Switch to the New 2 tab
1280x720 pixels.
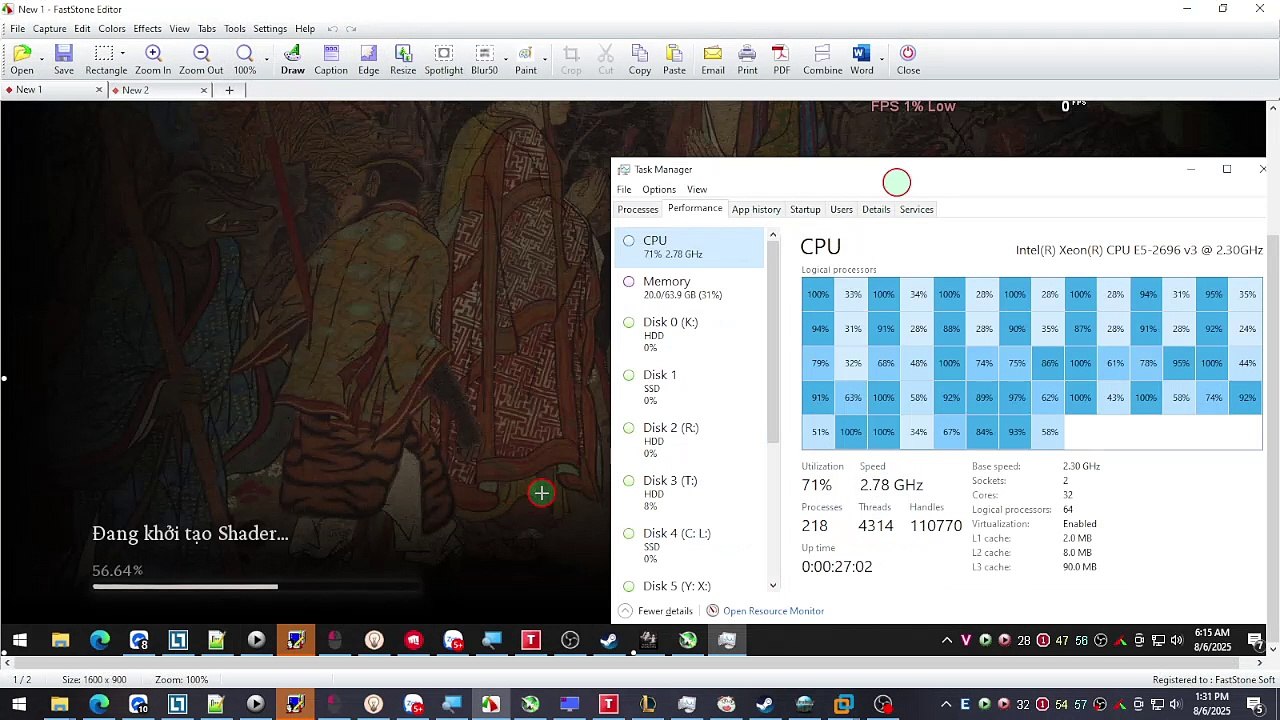point(136,90)
